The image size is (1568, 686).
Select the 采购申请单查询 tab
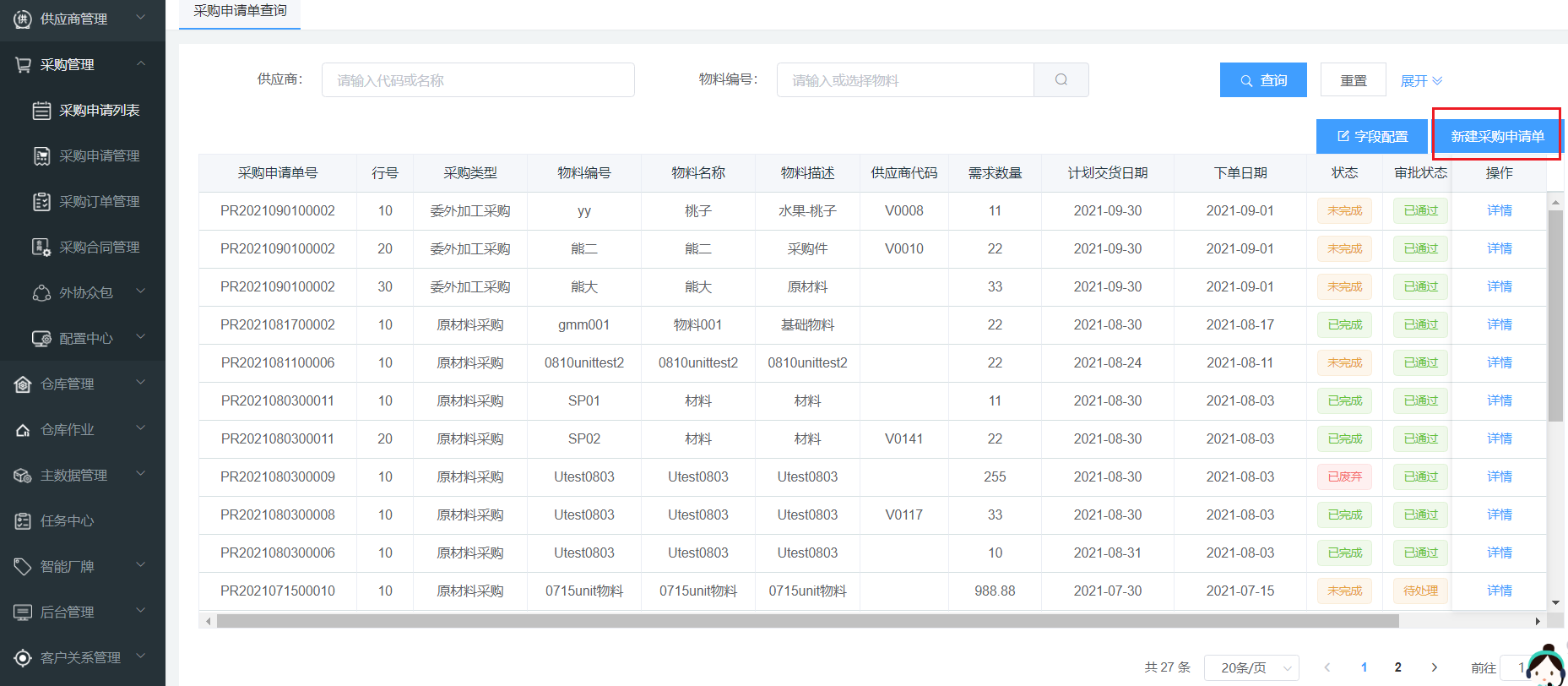click(x=240, y=11)
